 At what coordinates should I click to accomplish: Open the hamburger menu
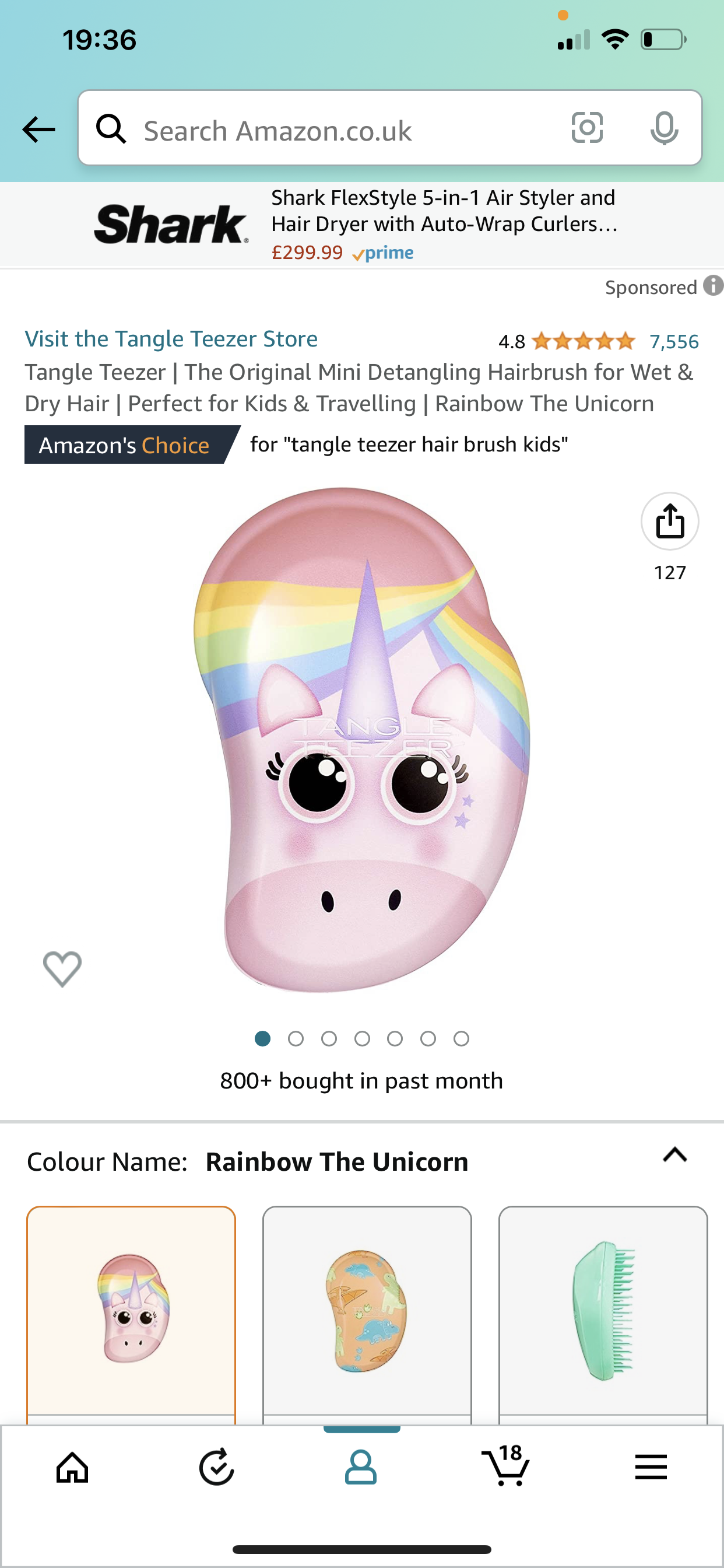pyautogui.click(x=651, y=1468)
